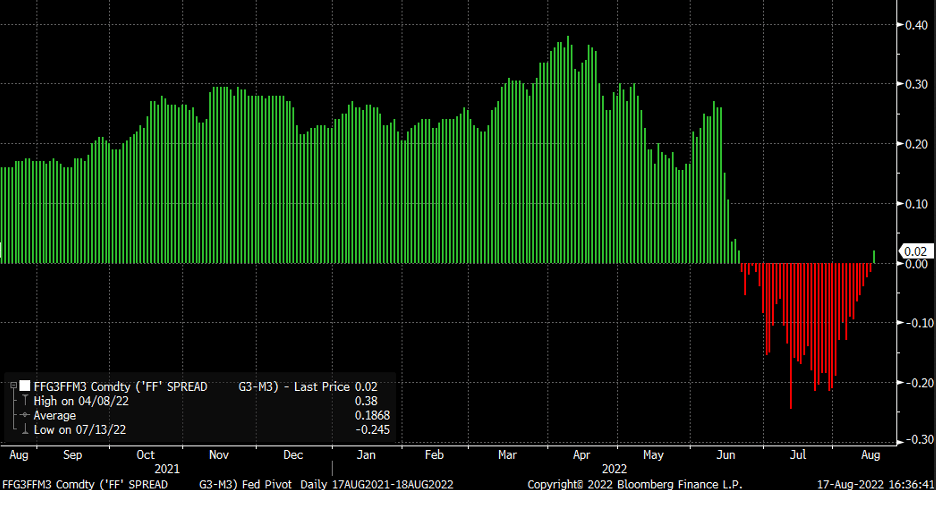Viewport: 936px width, 512px height.
Task: Select the 'Low on 07/13/22' legend row
Action: (x=79, y=430)
